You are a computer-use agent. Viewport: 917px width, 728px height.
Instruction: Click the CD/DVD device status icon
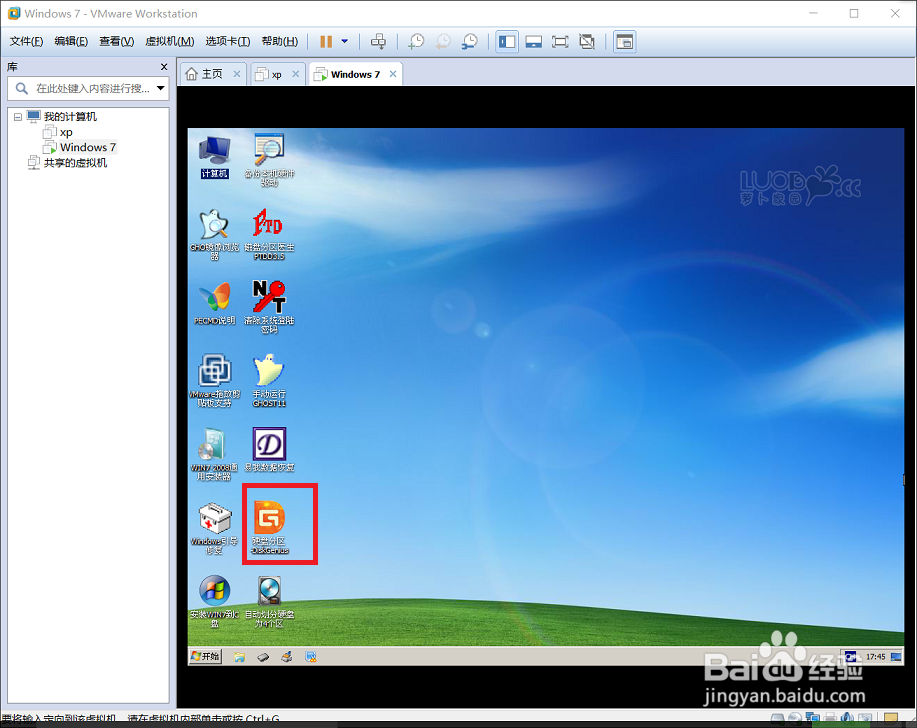click(795, 718)
